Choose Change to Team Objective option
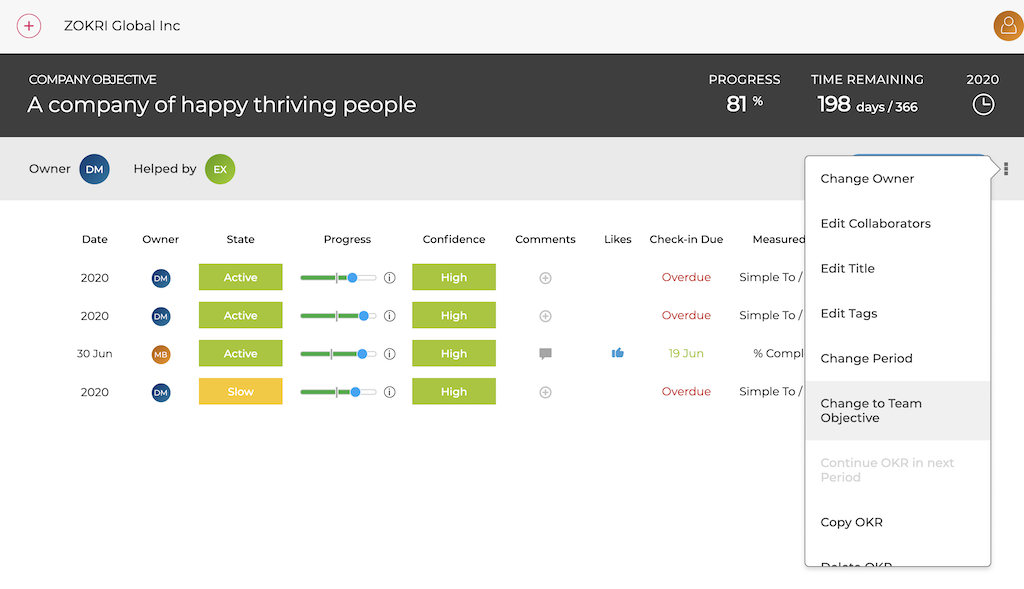The image size is (1024, 589). pos(870,411)
